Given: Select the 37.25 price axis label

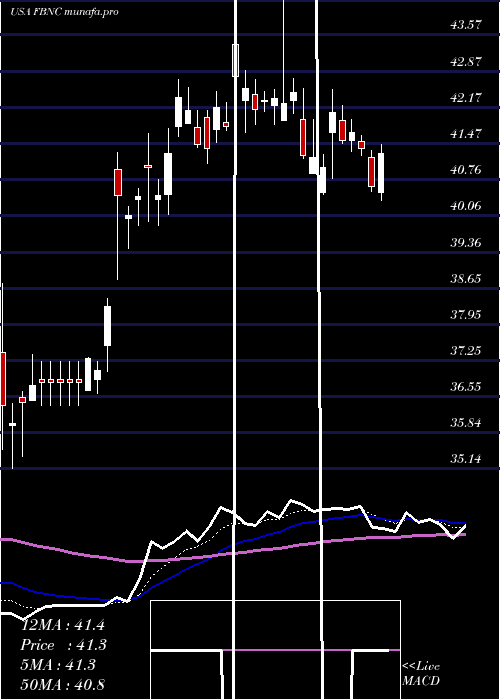Looking at the screenshot, I should coord(466,350).
